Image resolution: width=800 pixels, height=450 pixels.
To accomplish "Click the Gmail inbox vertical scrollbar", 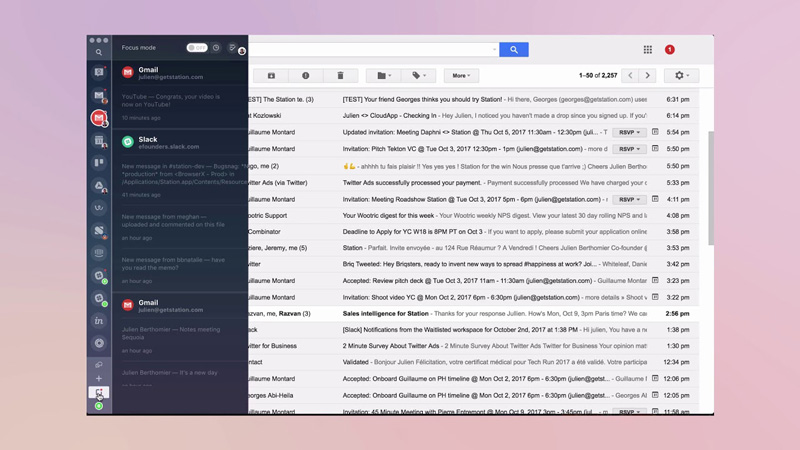I will point(711,188).
